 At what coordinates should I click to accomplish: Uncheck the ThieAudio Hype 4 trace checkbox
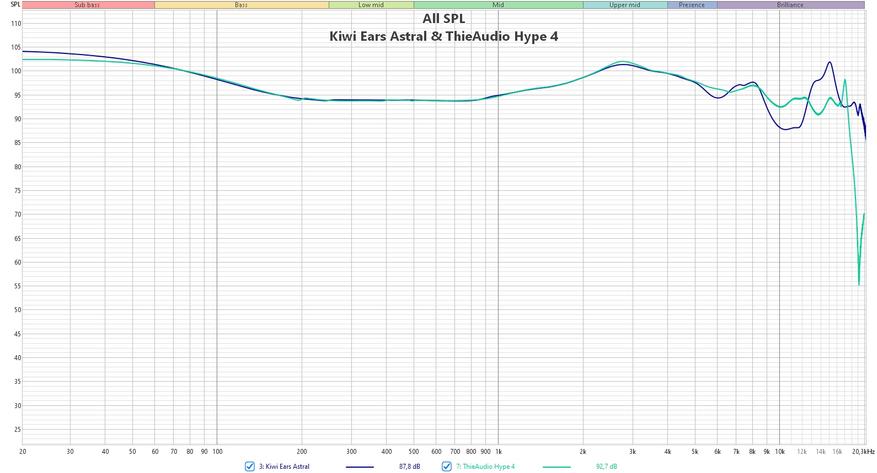(x=446, y=466)
